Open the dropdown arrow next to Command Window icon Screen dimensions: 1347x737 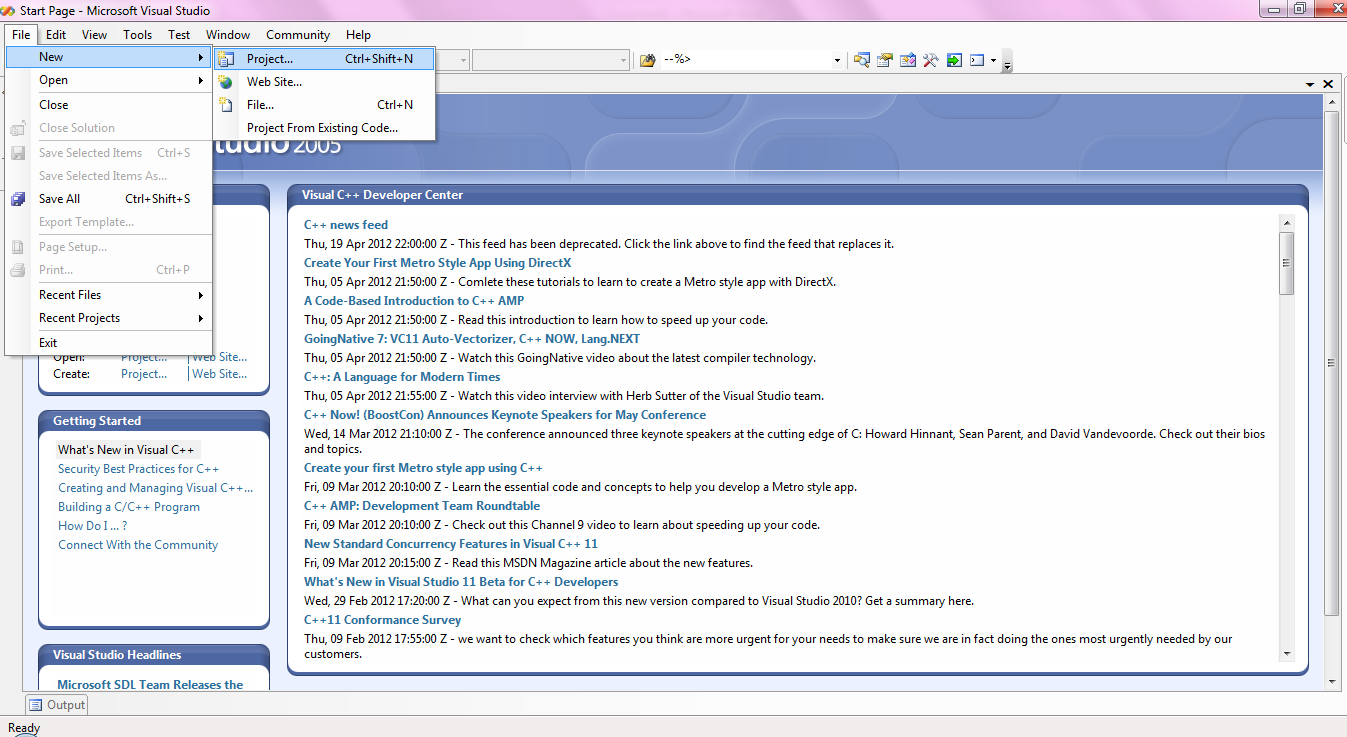coord(993,60)
